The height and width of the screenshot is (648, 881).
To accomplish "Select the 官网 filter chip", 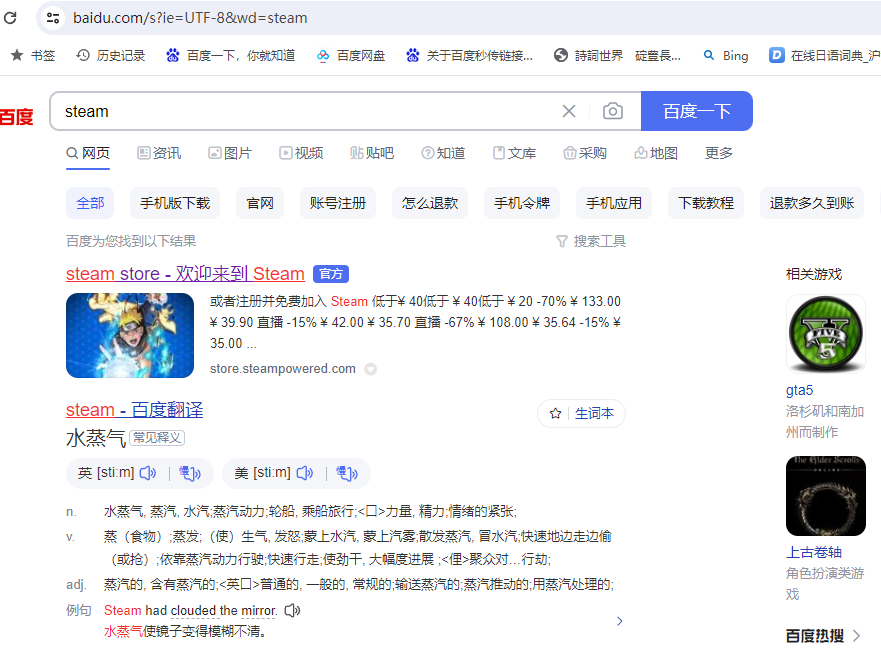I will click(x=260, y=203).
